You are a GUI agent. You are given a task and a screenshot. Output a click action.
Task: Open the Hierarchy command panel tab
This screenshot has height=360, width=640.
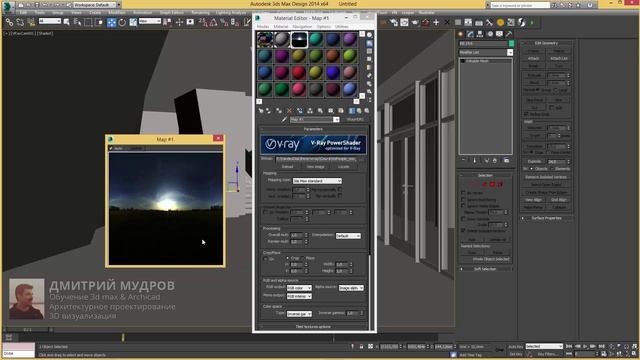(480, 34)
